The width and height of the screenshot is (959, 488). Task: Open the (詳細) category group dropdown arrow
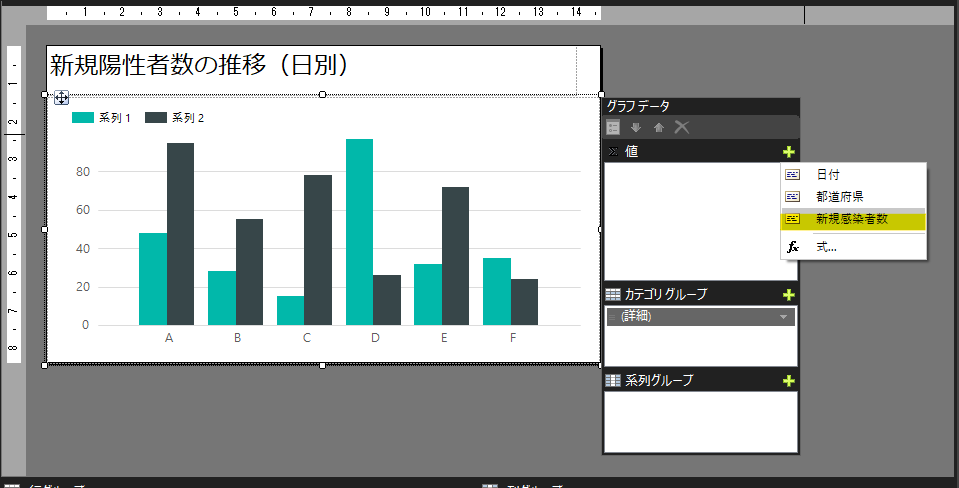[x=783, y=317]
